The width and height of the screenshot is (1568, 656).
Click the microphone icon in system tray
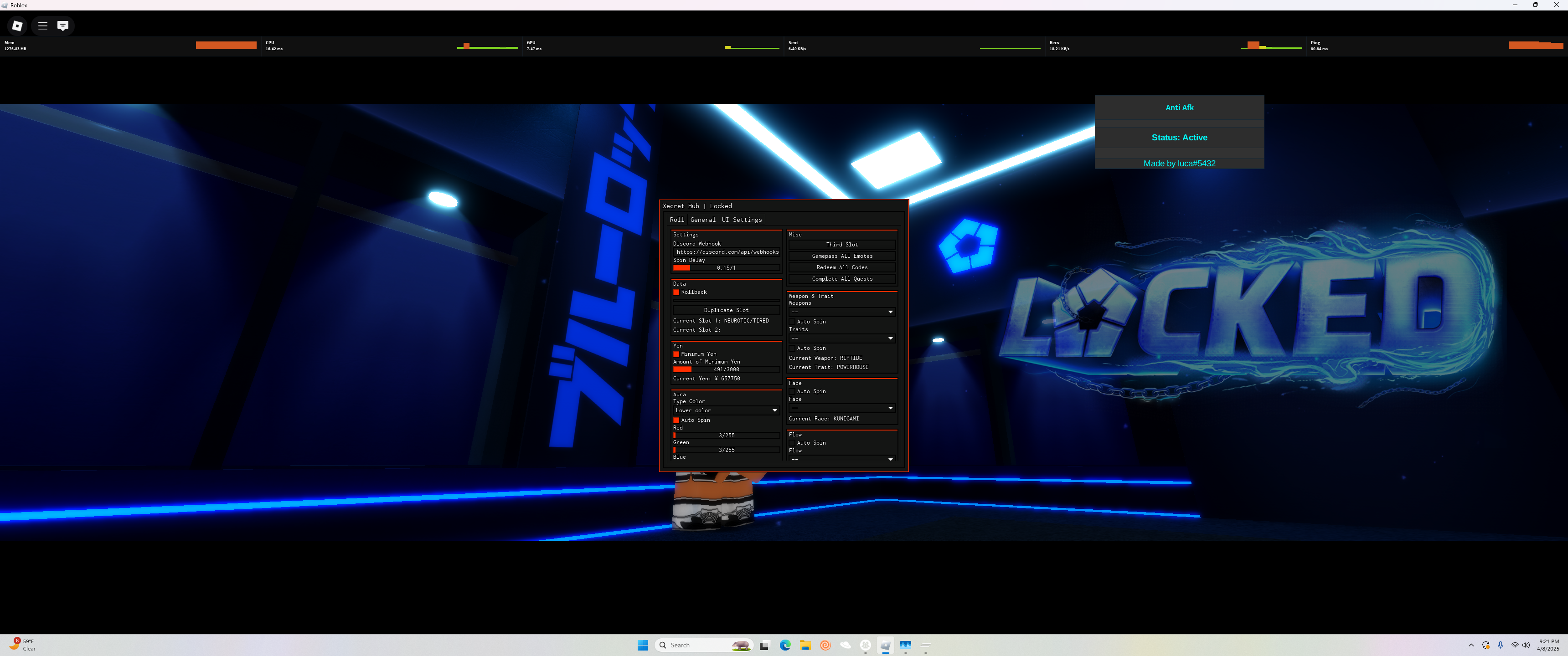pos(1500,645)
